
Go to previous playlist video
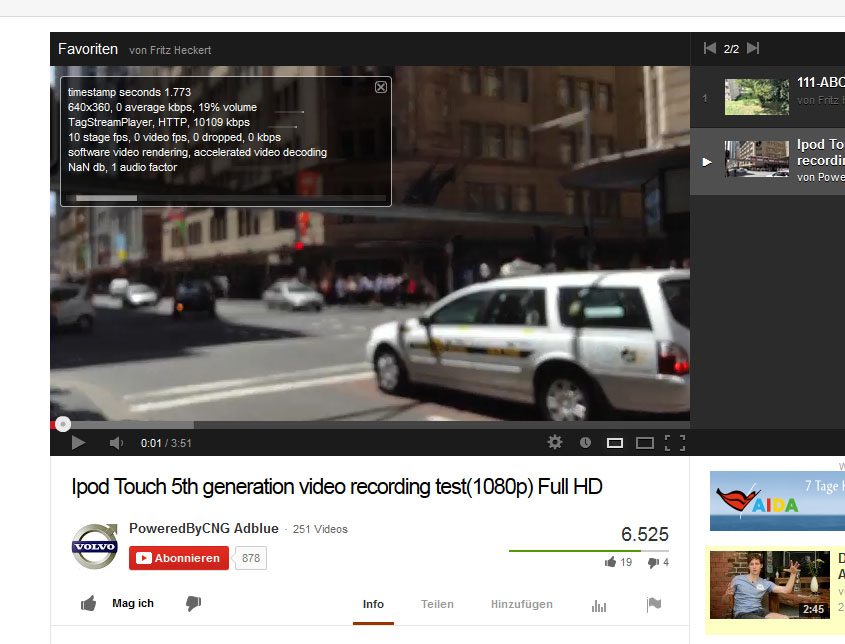(x=710, y=49)
